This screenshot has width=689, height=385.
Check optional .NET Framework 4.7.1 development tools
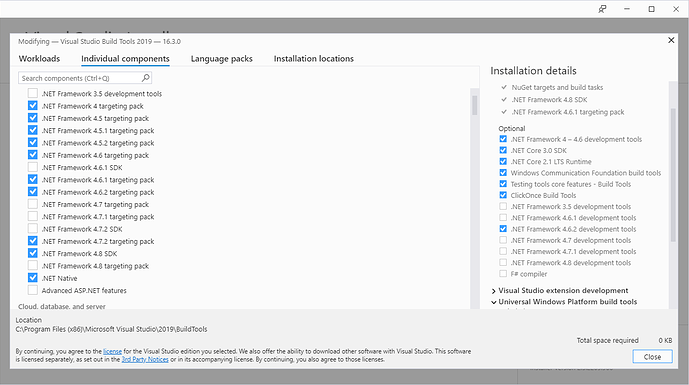tap(503, 251)
